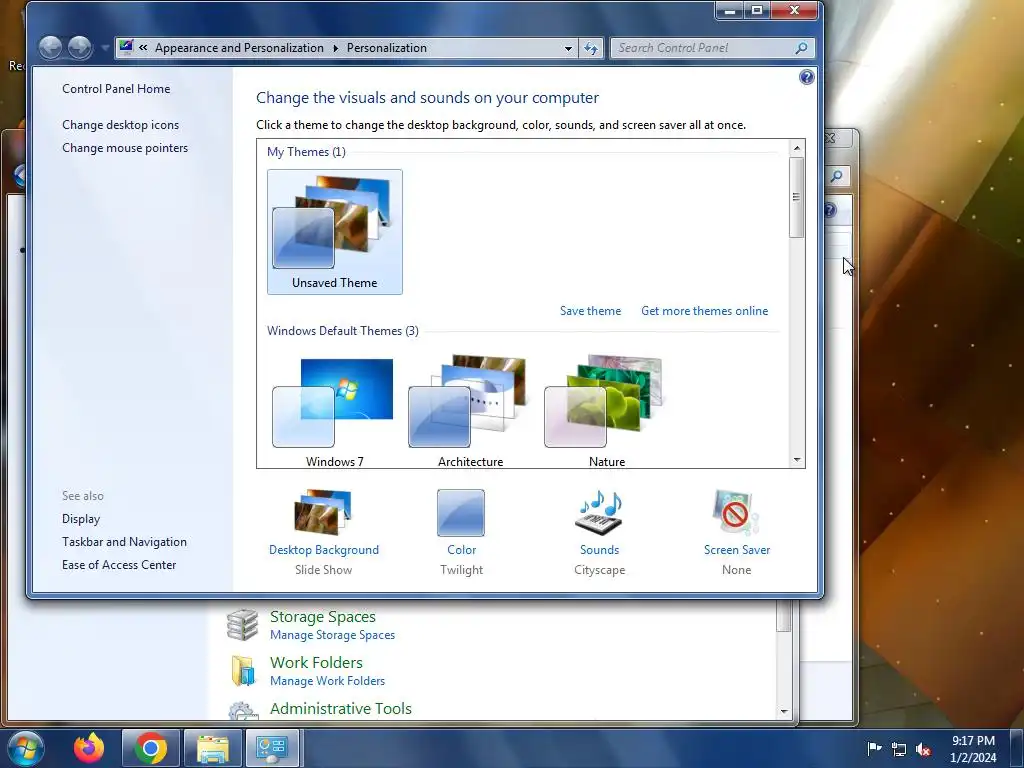Image resolution: width=1024 pixels, height=768 pixels.
Task: Click Manage Work Folders link
Action: [x=327, y=680]
